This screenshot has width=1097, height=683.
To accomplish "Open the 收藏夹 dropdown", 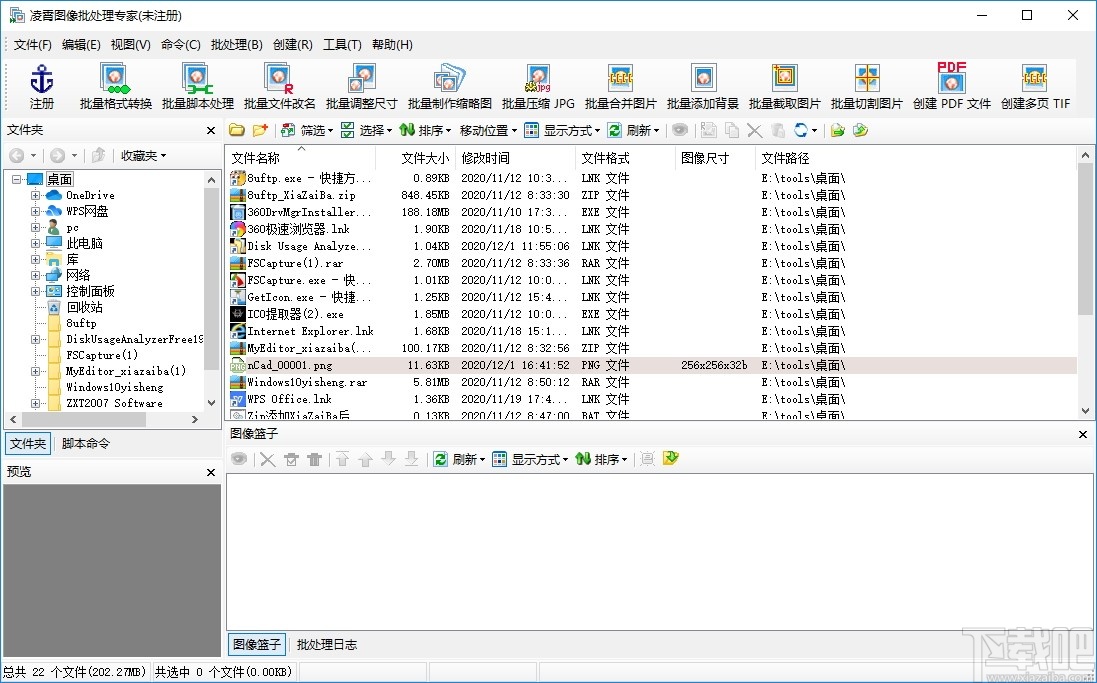I will point(143,155).
